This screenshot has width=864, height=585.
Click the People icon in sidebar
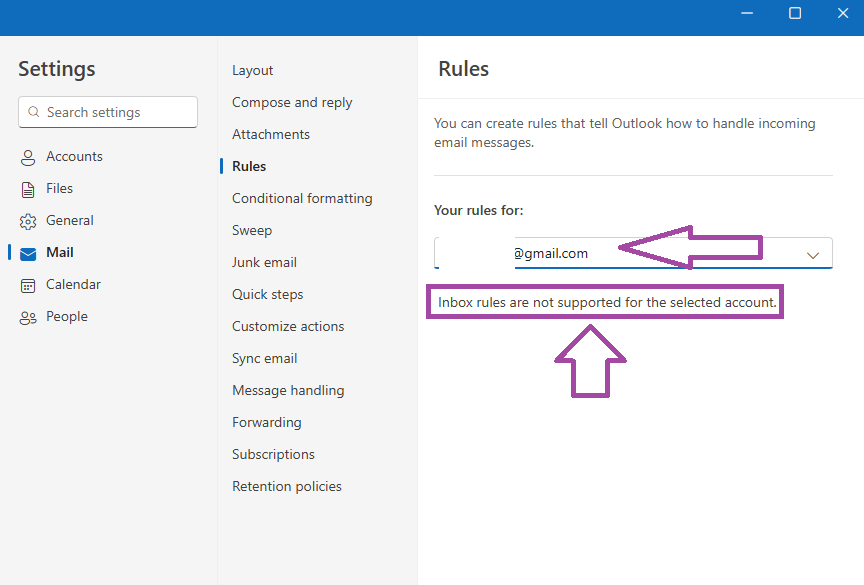(28, 318)
